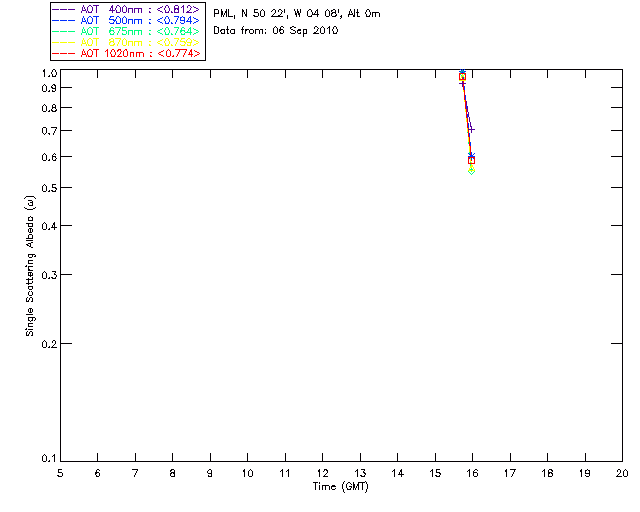
Task: Click the y-axis tick label 0.5
Action: tap(49, 188)
